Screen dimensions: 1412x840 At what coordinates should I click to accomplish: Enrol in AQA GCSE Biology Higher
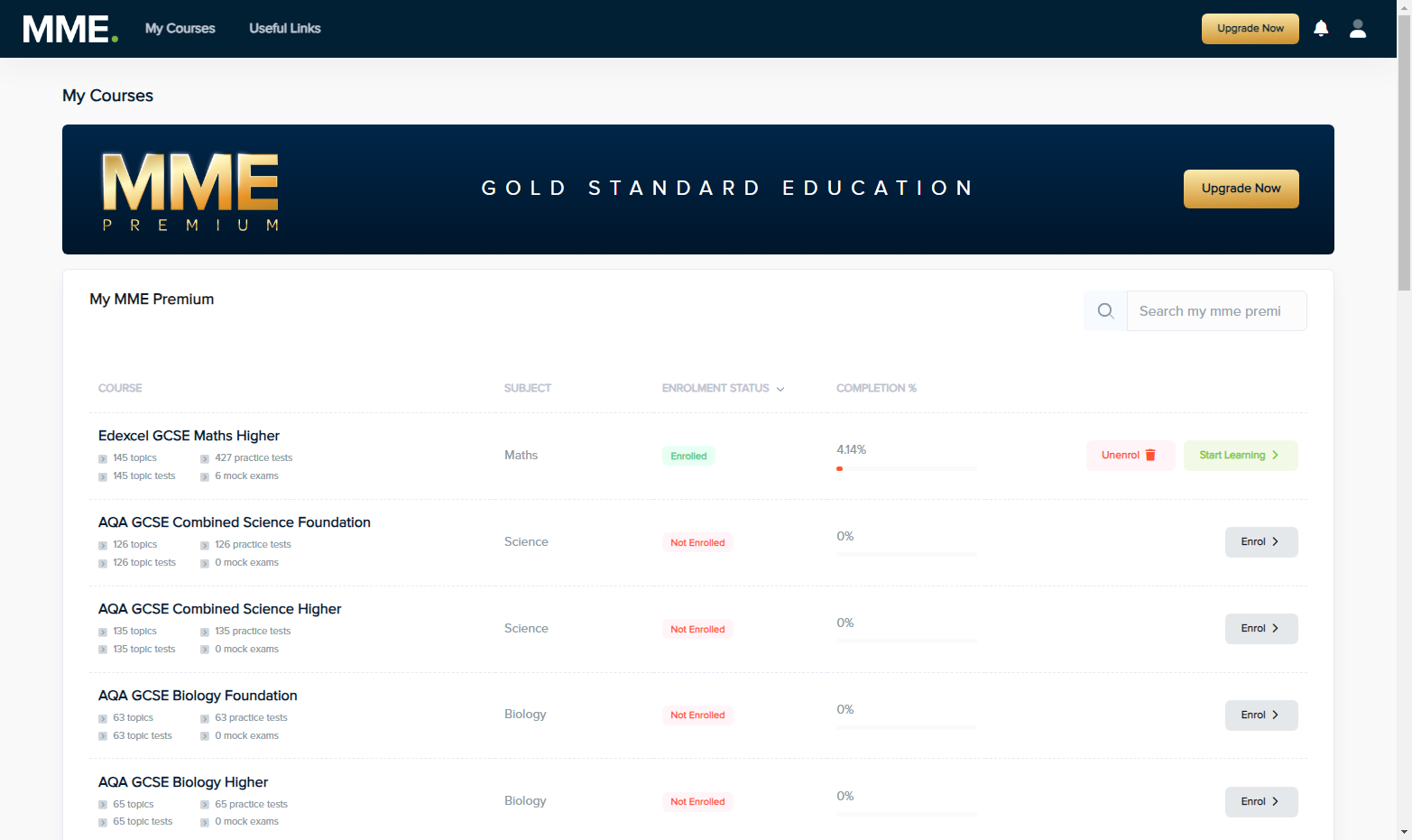[1261, 802]
